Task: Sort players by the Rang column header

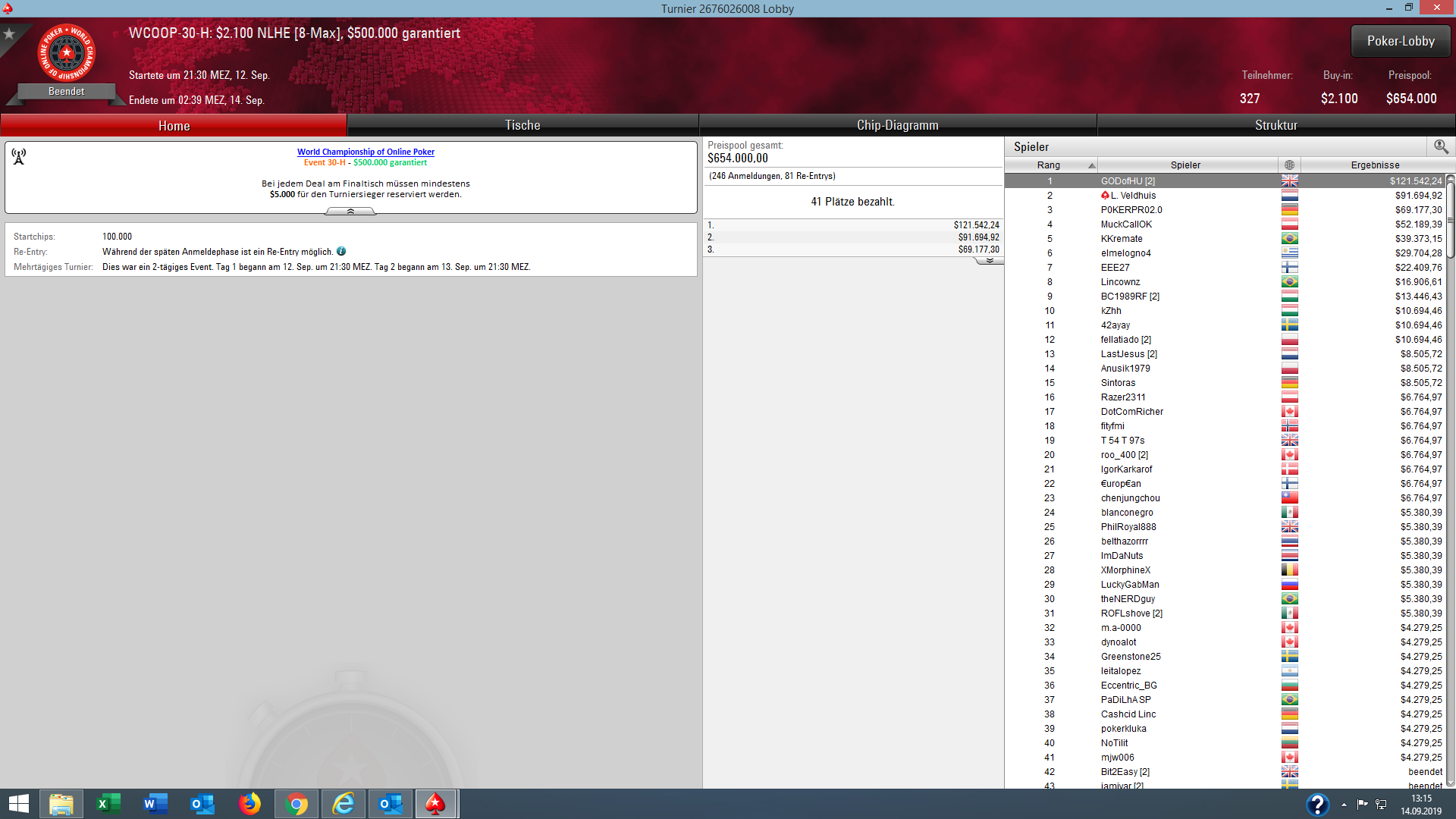Action: click(x=1050, y=165)
